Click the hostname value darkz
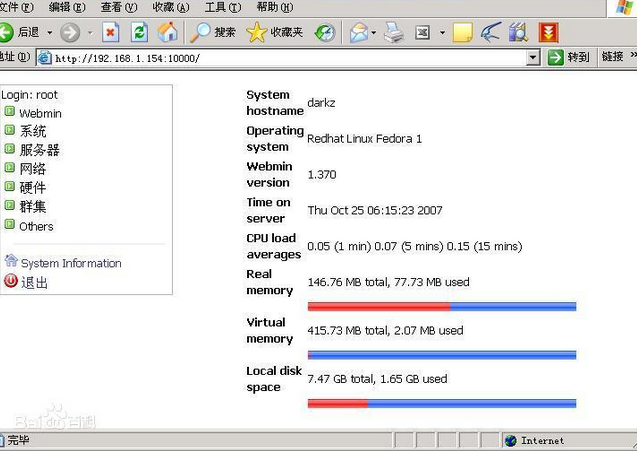637x451 pixels. coord(321,102)
